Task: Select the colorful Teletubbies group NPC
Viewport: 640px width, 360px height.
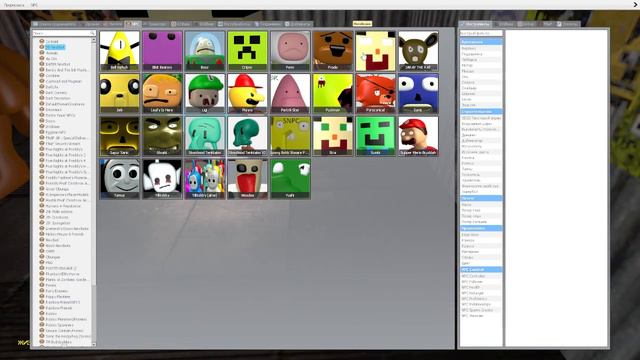Action: (x=205, y=179)
